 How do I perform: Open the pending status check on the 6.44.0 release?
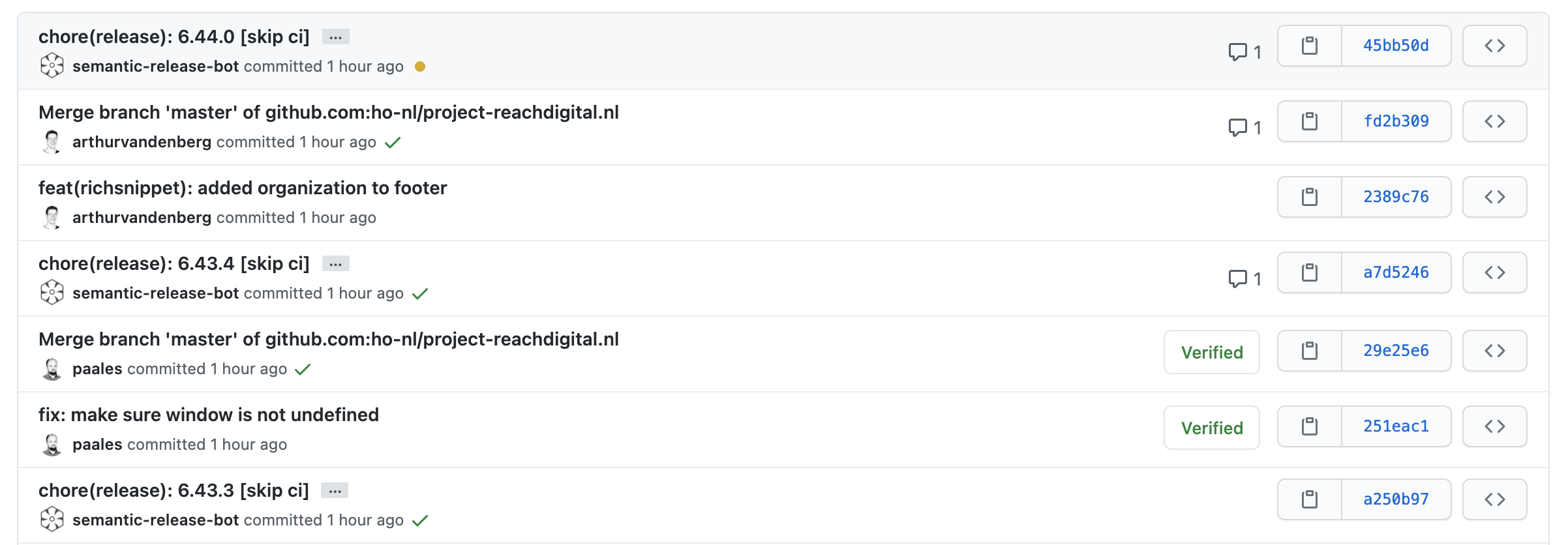coord(421,66)
